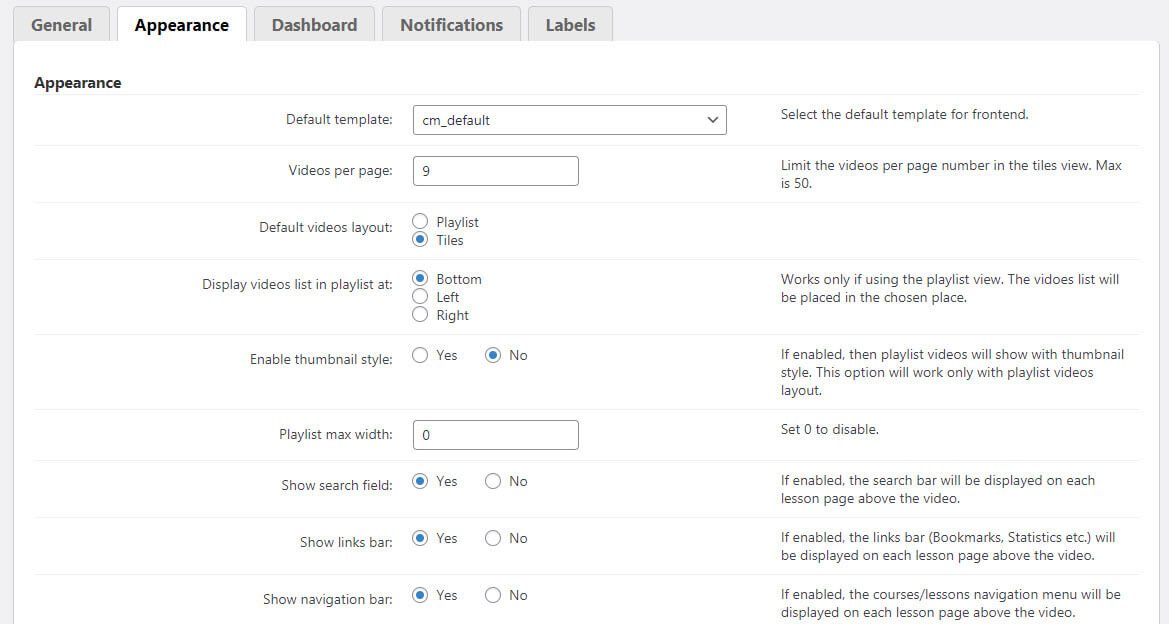Select Yes for Show navigation bar

[x=420, y=595]
